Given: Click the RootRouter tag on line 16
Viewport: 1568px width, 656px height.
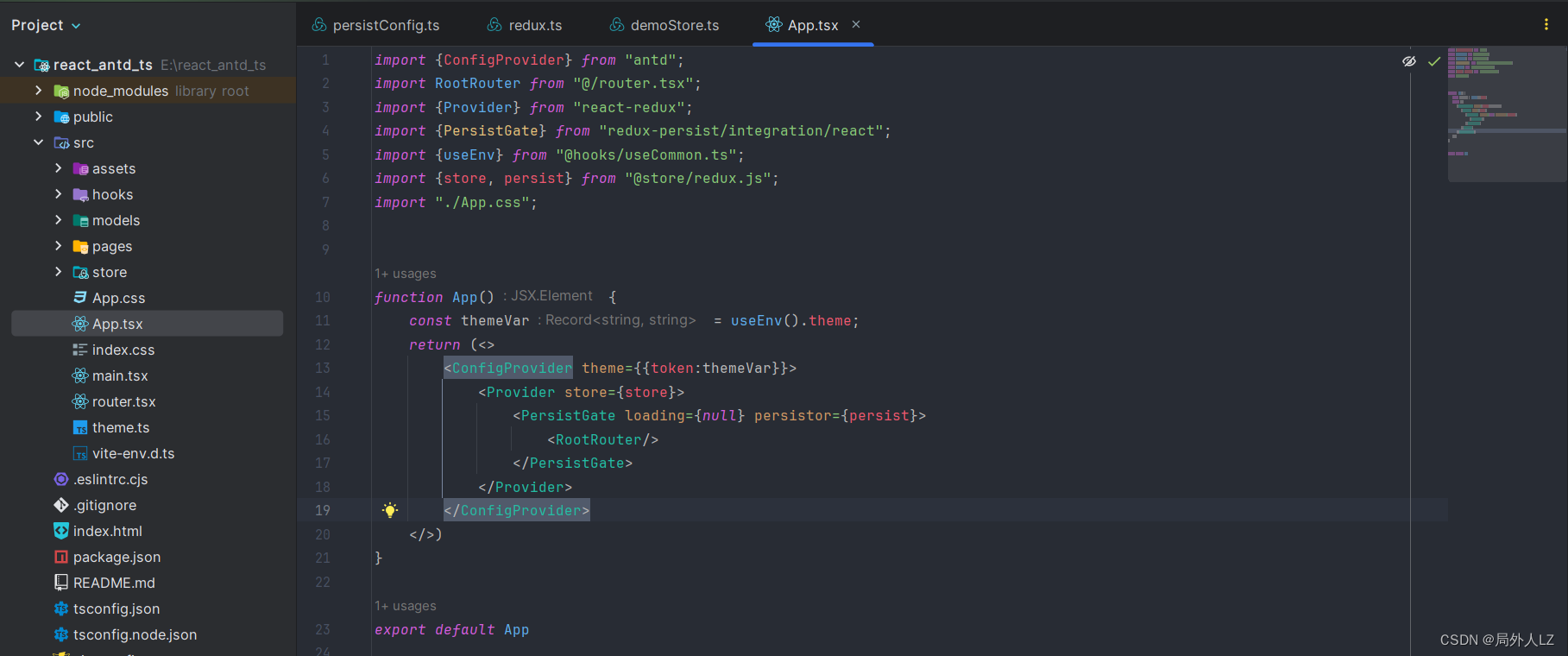Looking at the screenshot, I should tap(603, 439).
